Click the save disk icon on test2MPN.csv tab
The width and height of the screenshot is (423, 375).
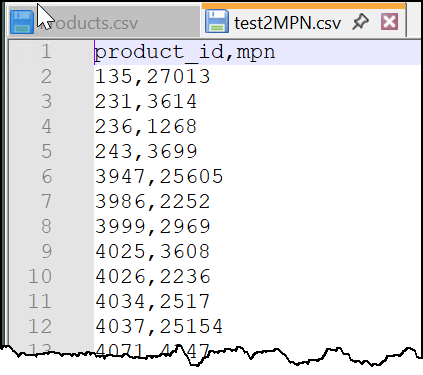(217, 22)
